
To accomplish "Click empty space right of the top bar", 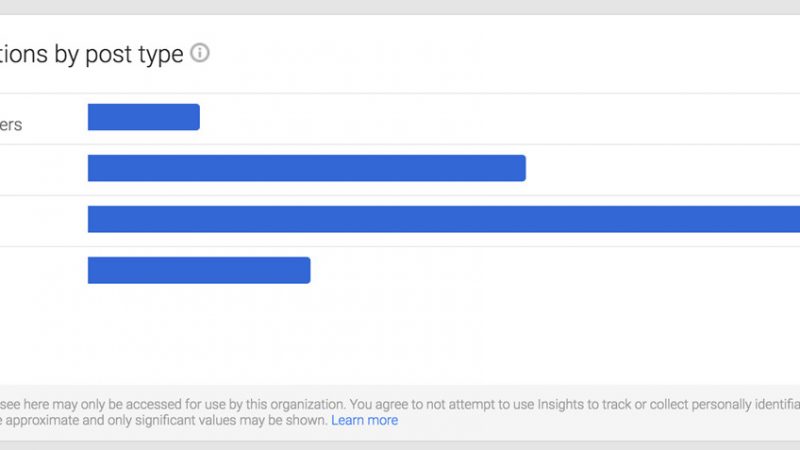I will pyautogui.click(x=500, y=118).
